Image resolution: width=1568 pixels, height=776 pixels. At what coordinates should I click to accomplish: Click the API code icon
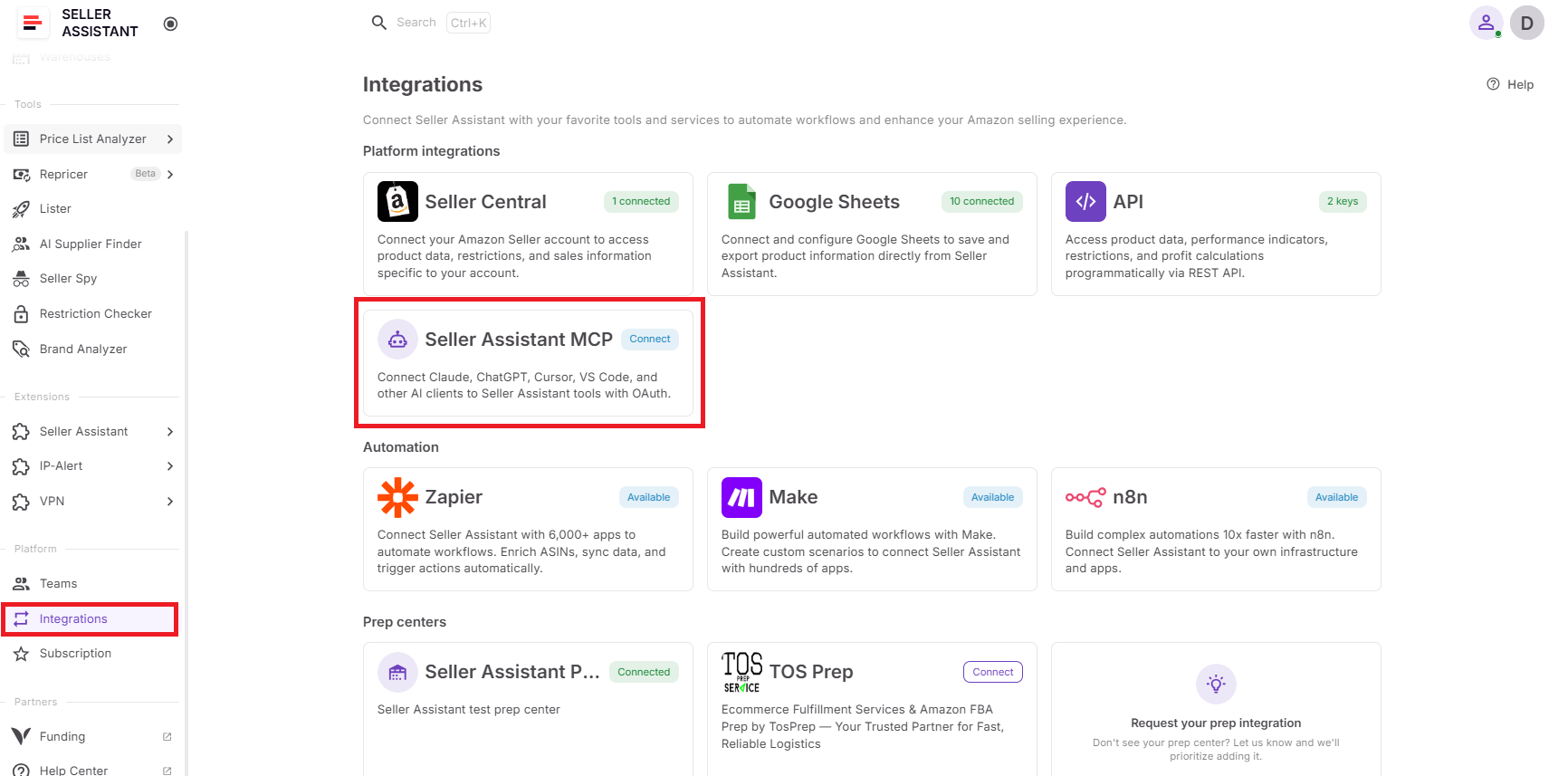tap(1085, 202)
